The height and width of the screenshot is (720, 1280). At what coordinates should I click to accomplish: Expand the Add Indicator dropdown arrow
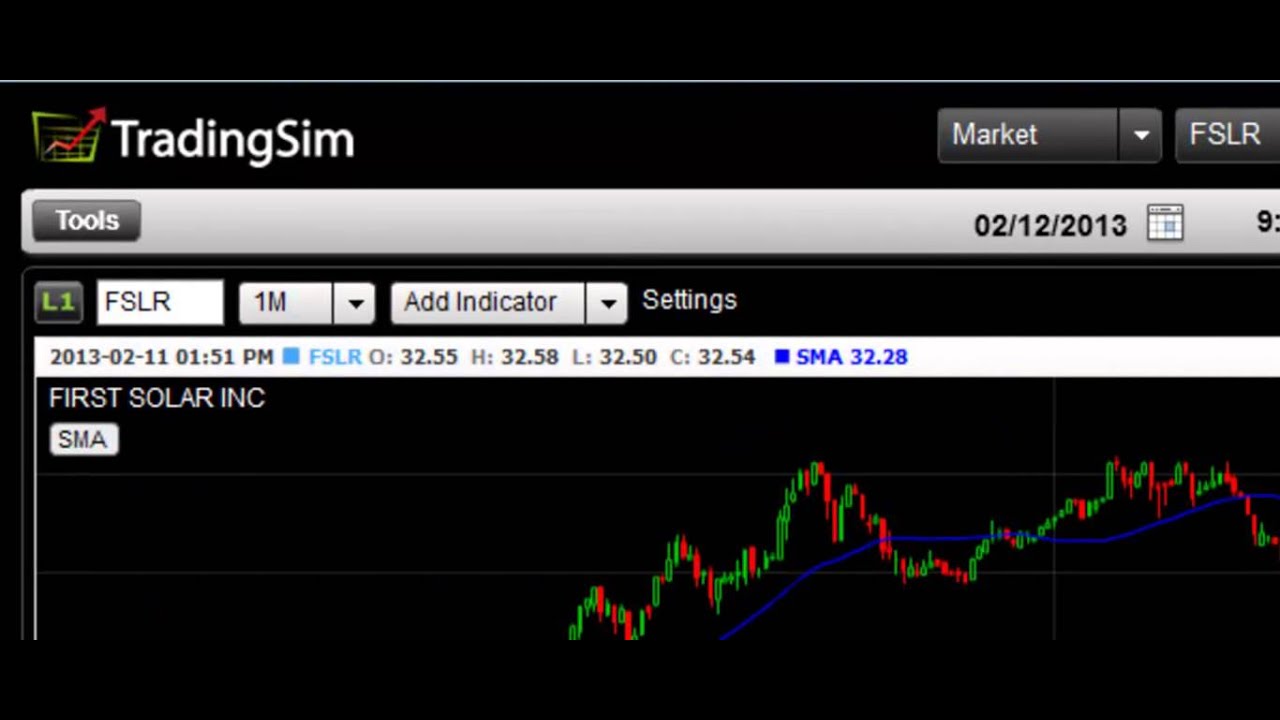click(607, 303)
